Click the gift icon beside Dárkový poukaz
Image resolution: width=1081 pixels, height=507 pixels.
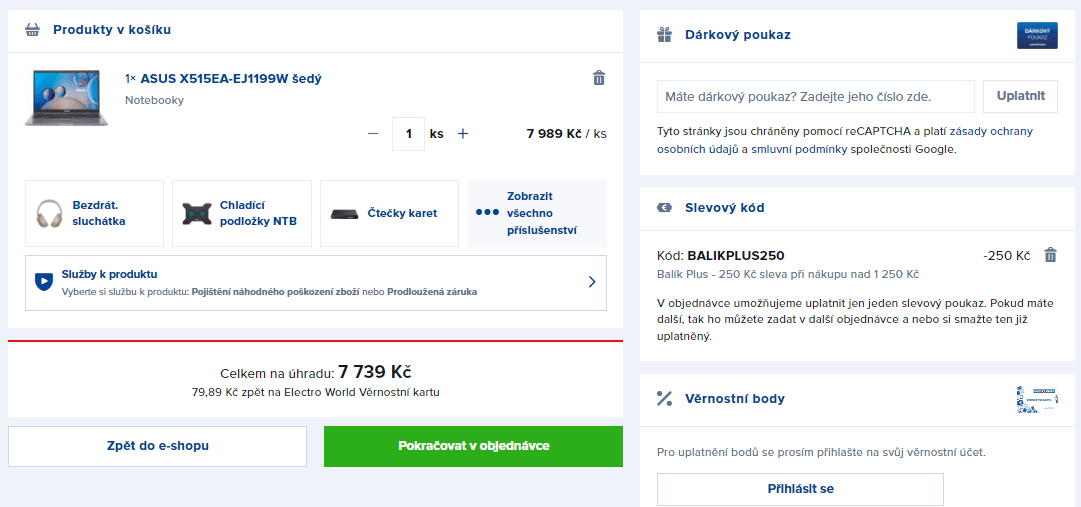(664, 34)
